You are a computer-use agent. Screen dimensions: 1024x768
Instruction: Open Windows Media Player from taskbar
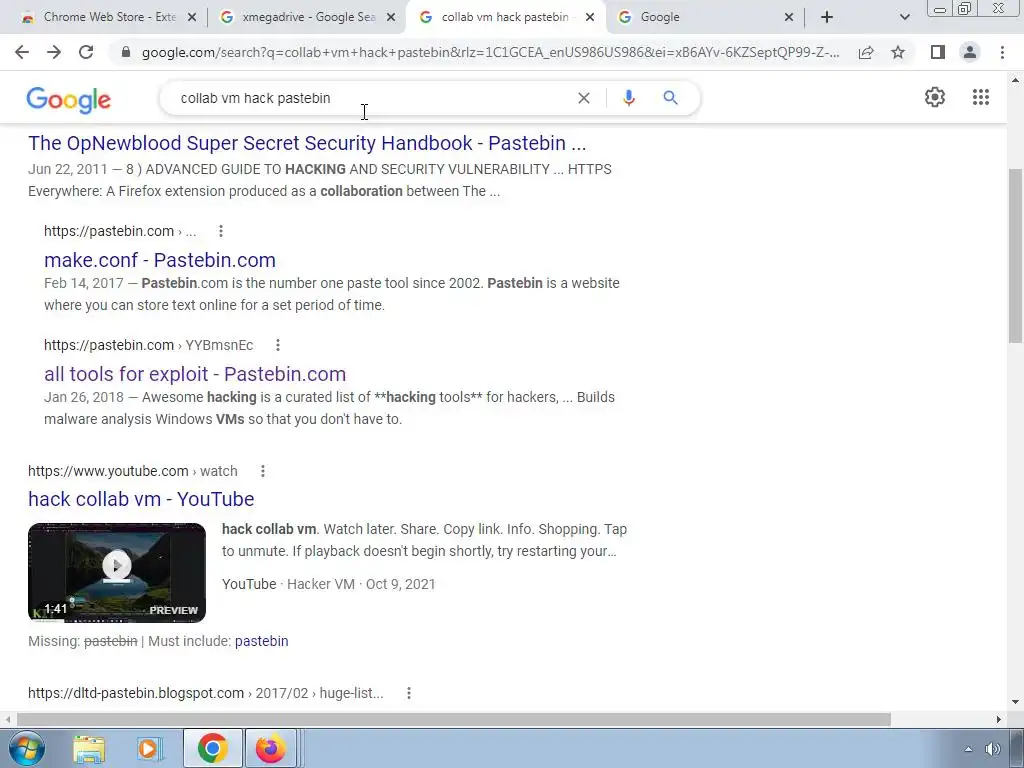click(x=150, y=748)
